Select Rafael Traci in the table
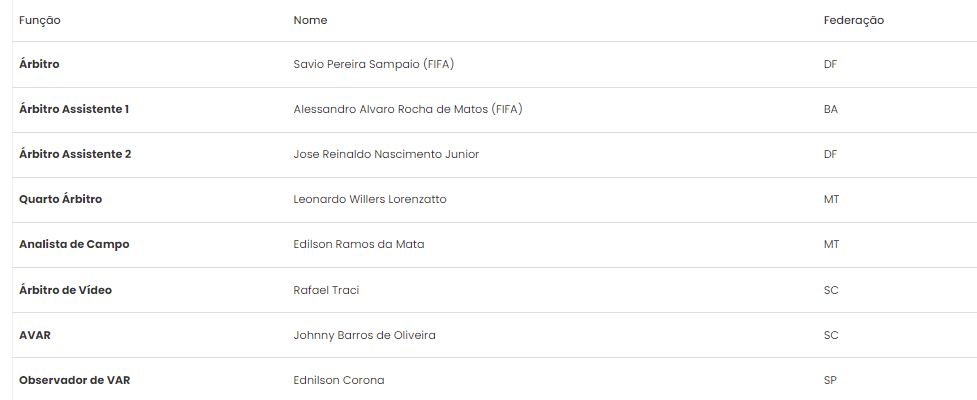This screenshot has height=400, width=977. pos(326,290)
